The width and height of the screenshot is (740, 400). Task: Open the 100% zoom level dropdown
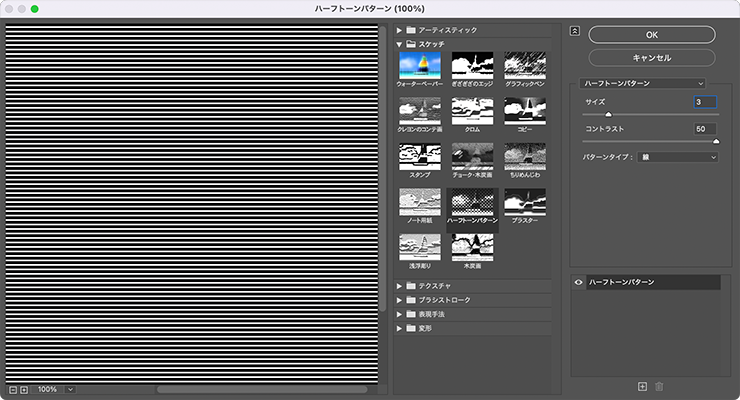[70, 388]
